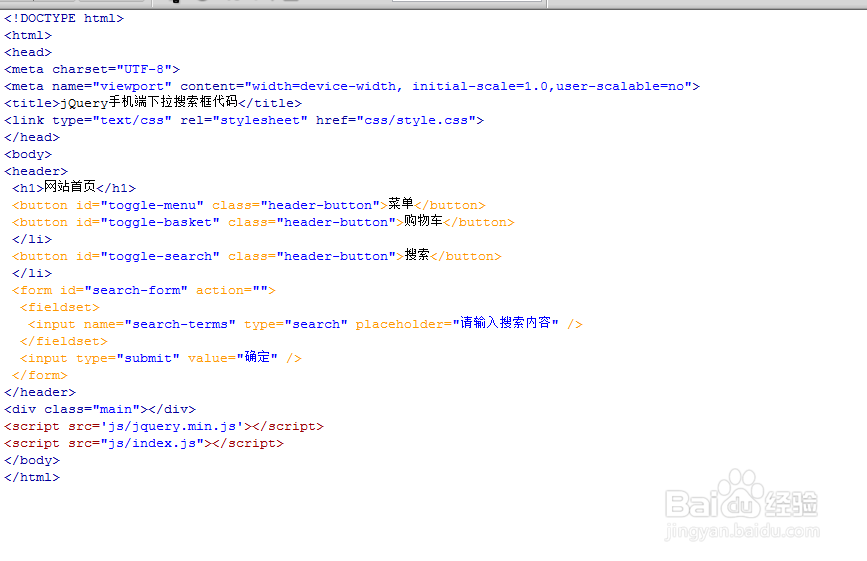Click the "js/index.js" script source
The height and width of the screenshot is (561, 867).
(152, 444)
